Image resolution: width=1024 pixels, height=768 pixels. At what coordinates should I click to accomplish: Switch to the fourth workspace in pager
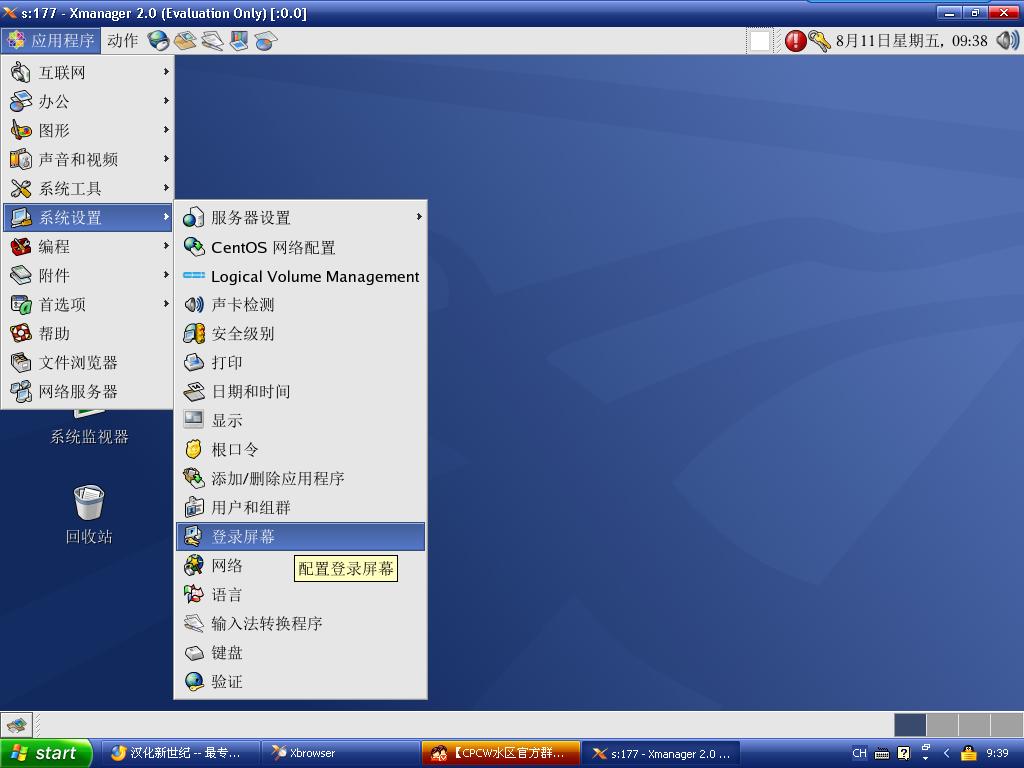1006,725
